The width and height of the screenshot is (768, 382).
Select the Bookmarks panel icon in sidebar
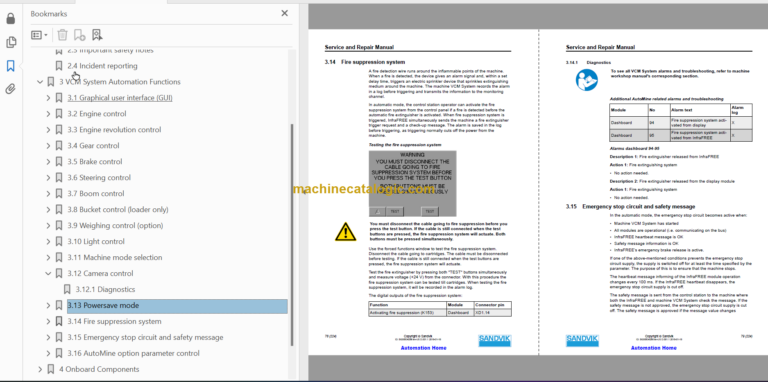pyautogui.click(x=11, y=66)
